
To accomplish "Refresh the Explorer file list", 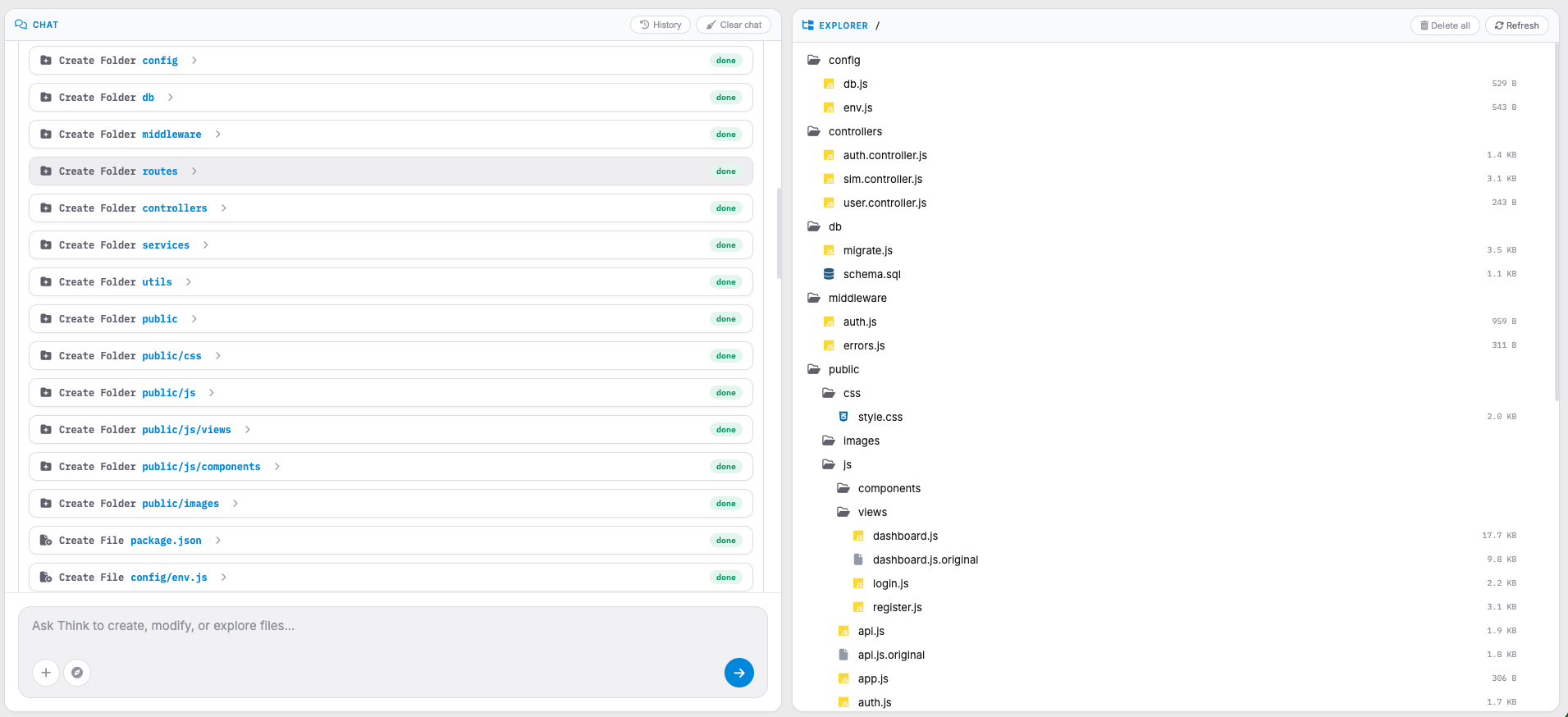I will click(x=1516, y=25).
